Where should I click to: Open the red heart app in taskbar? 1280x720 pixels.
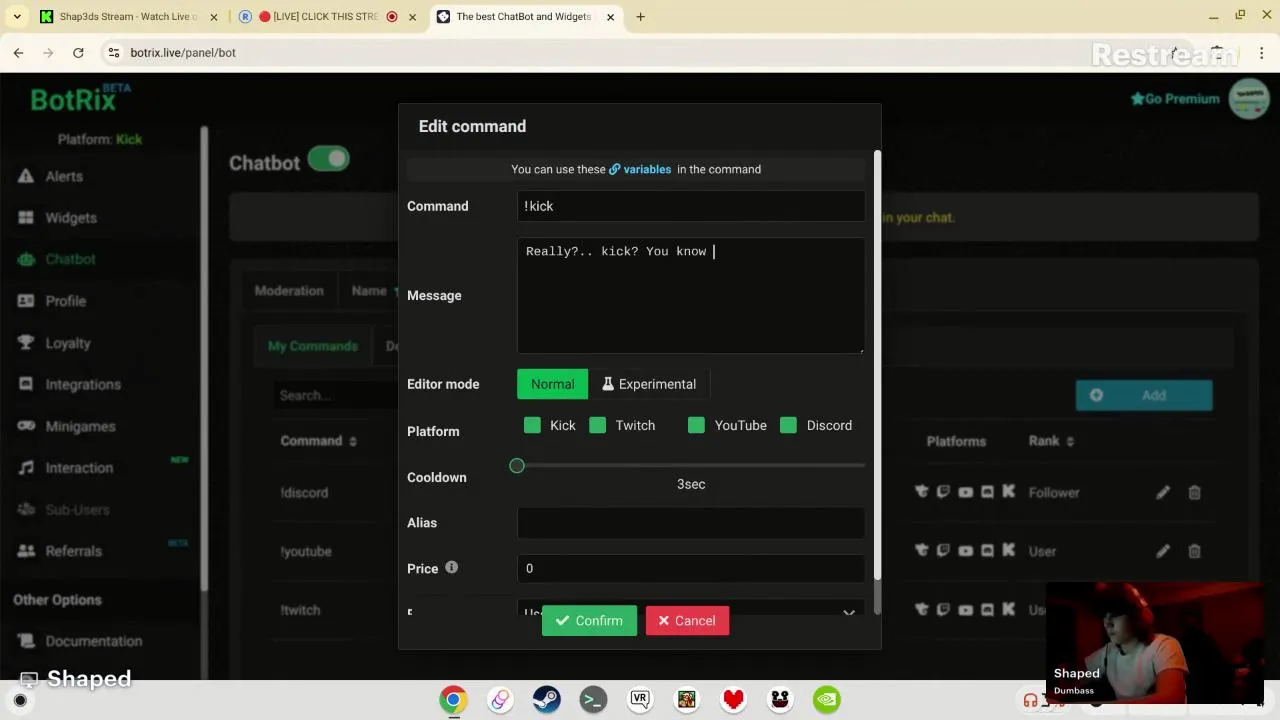tap(733, 700)
